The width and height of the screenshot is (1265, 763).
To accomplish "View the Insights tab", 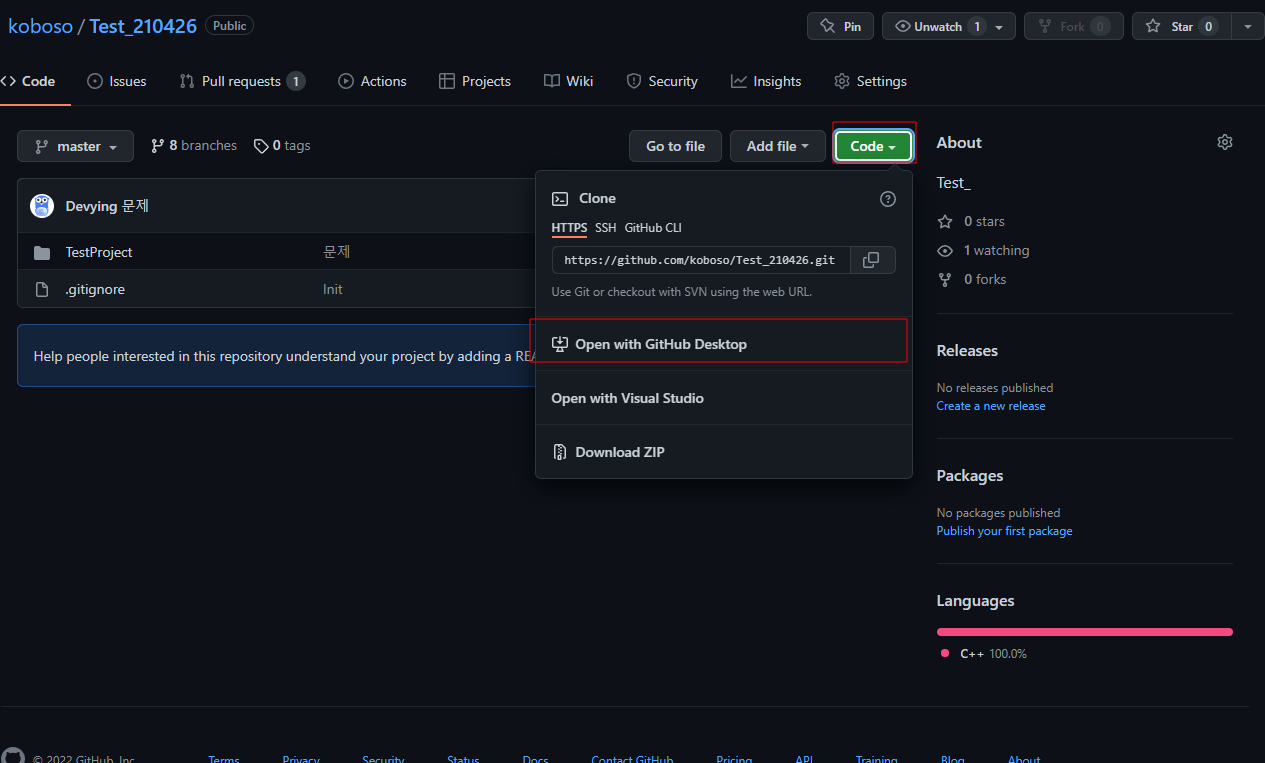I will tap(766, 81).
